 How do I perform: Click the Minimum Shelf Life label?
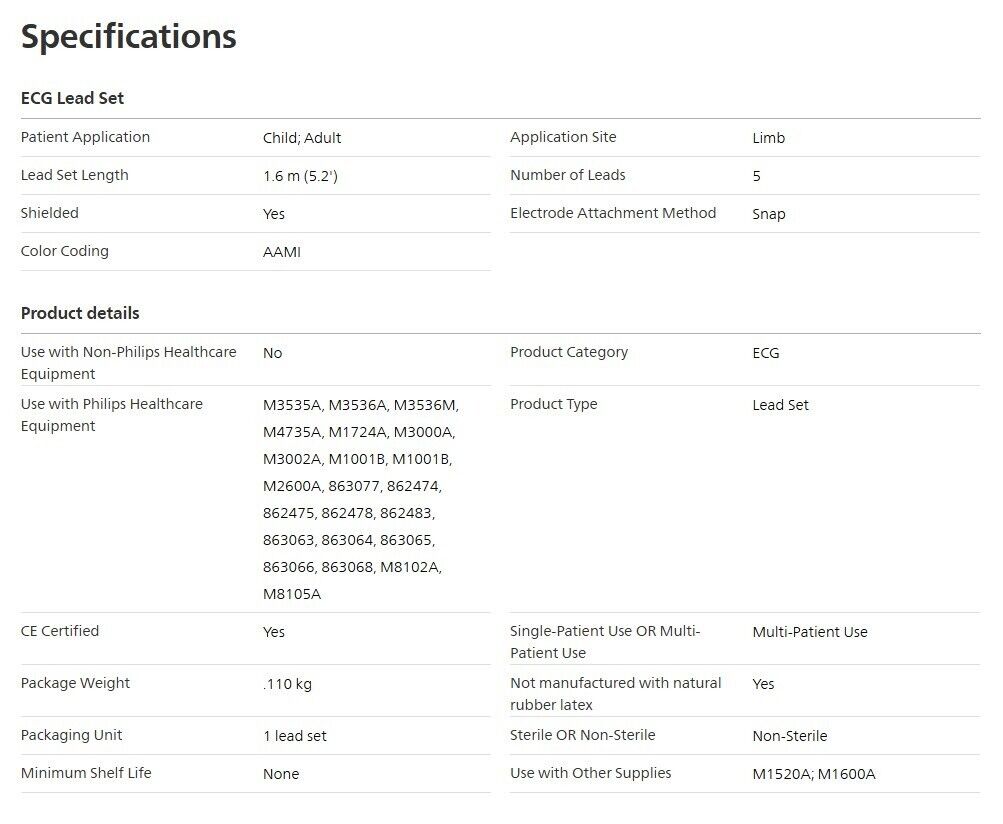[x=86, y=772]
